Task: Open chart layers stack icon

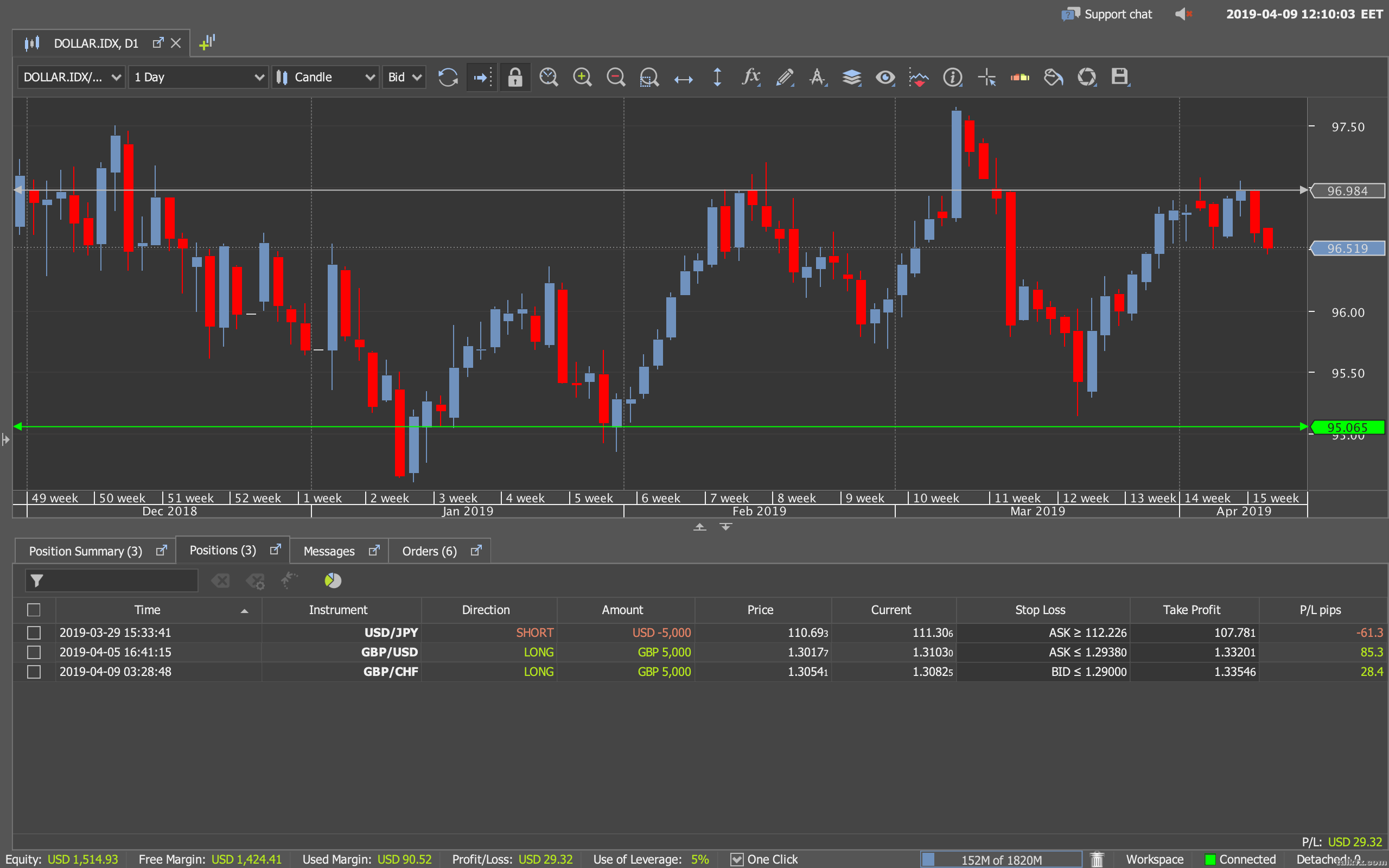Action: (852, 77)
